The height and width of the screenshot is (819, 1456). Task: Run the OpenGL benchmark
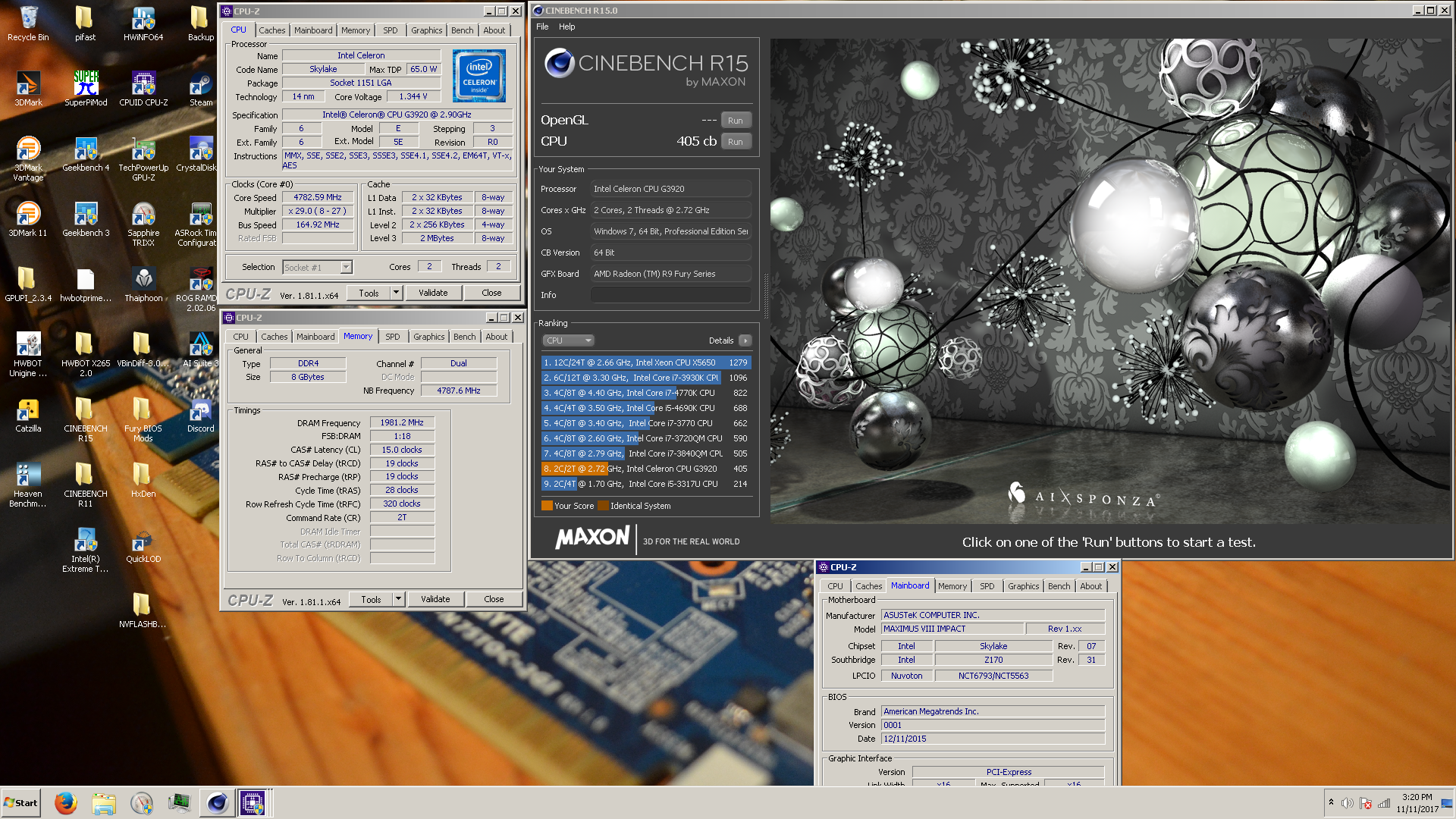[736, 121]
